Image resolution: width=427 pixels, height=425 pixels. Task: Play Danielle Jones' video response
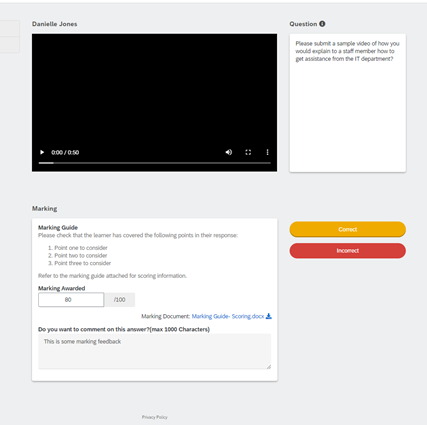coord(42,152)
